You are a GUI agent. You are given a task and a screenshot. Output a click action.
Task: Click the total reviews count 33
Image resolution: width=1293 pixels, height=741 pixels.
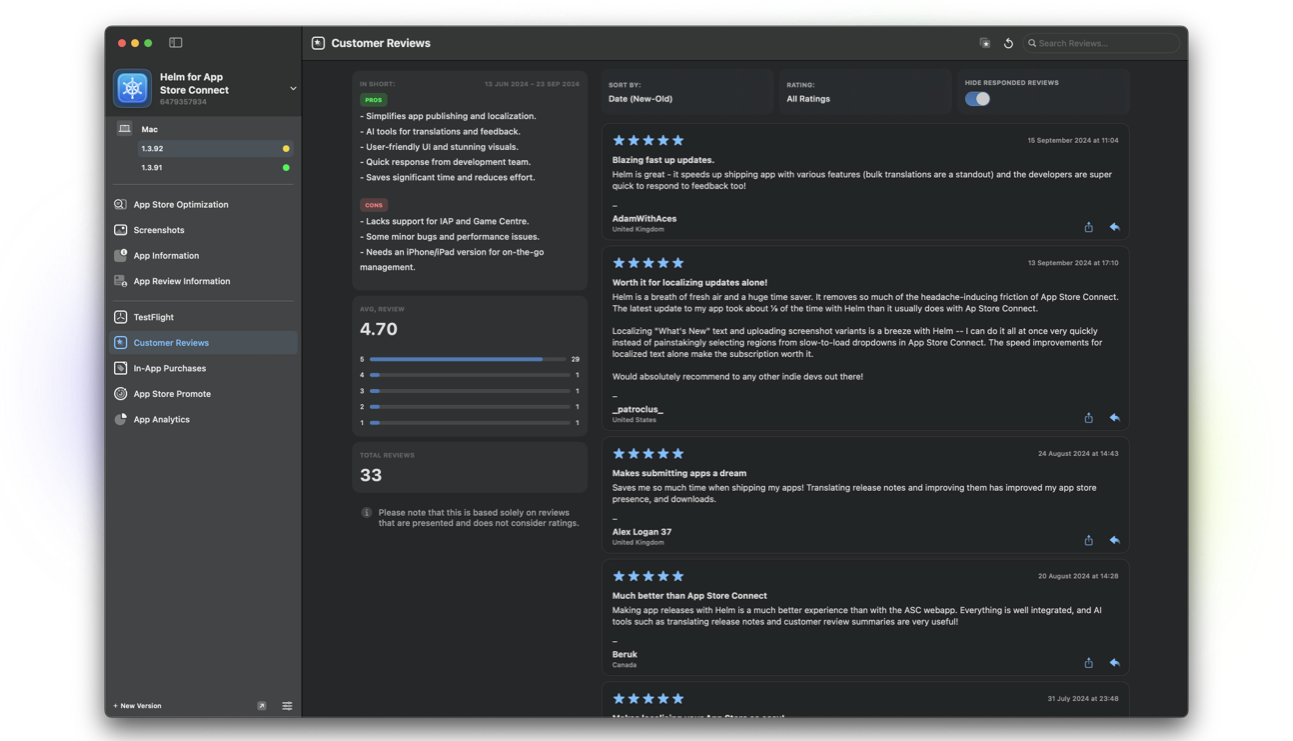point(371,475)
